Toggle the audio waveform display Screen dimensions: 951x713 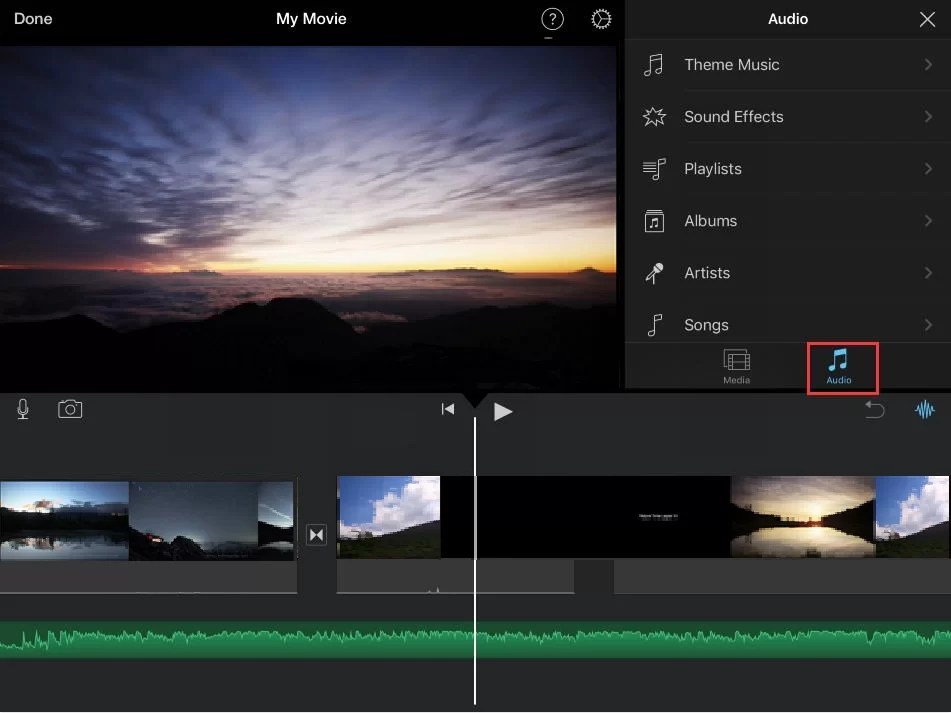925,409
